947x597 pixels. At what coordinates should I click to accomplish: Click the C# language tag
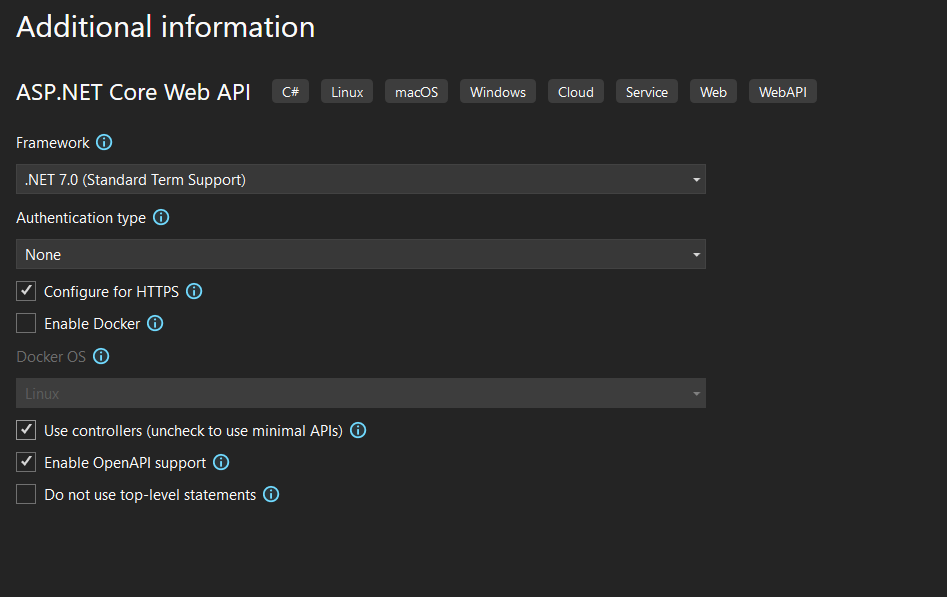290,92
